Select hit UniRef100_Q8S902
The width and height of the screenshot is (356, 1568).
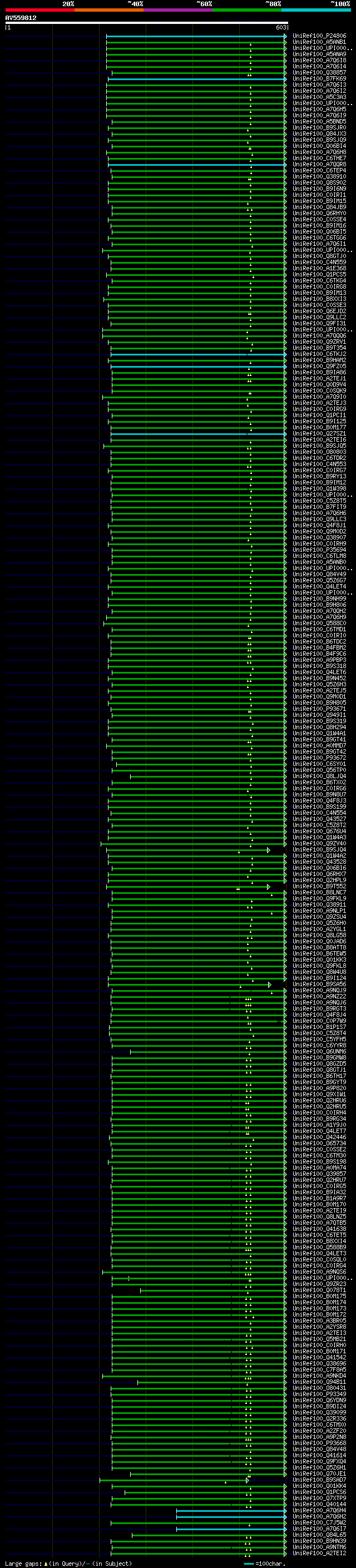tap(319, 182)
